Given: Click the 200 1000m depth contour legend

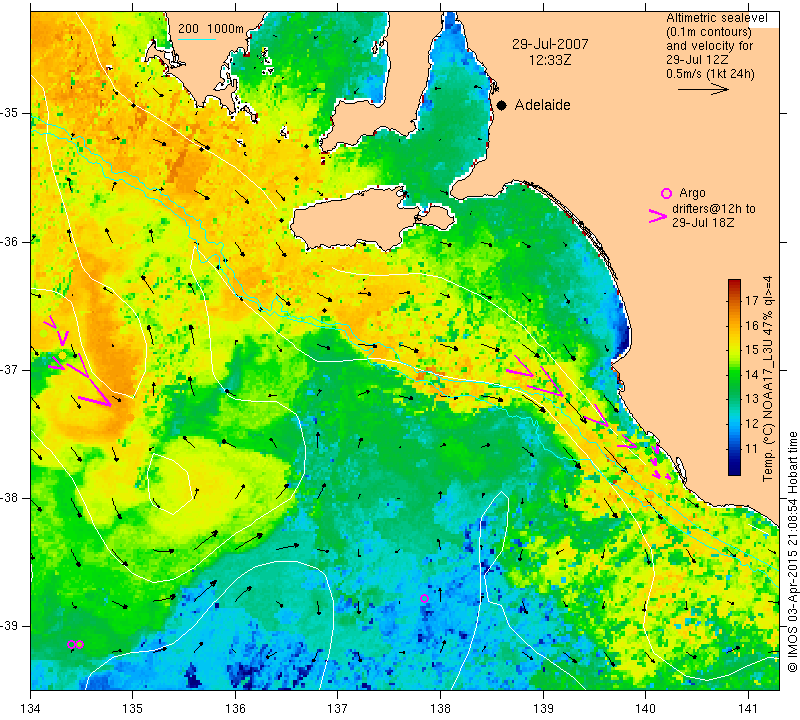Looking at the screenshot, I should tap(211, 29).
